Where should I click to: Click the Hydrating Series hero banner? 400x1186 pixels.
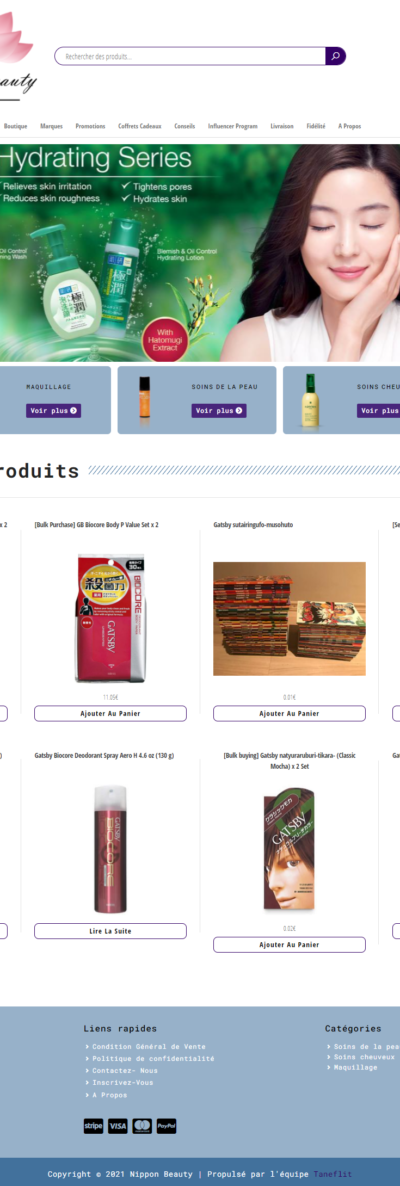coord(200,253)
